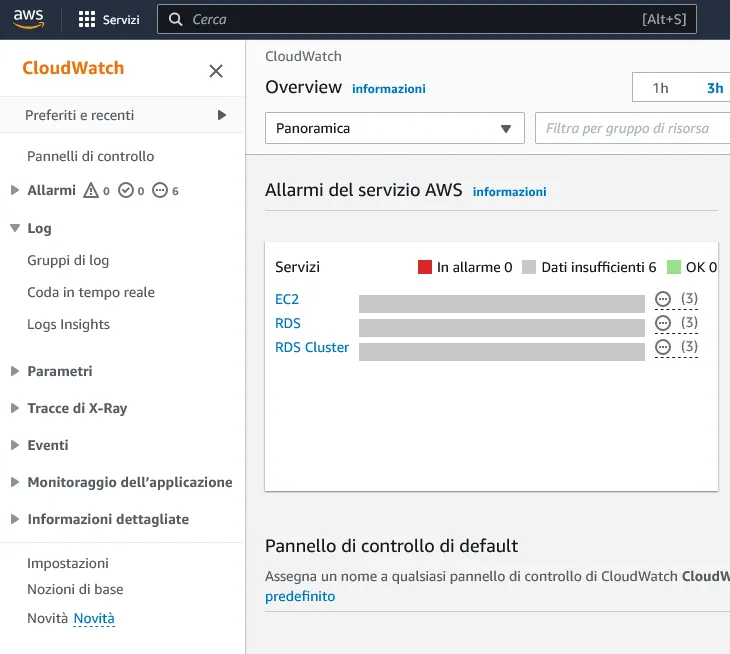The height and width of the screenshot is (654, 730).
Task: Expand Preferiti e recenti arrow
Action: point(222,115)
